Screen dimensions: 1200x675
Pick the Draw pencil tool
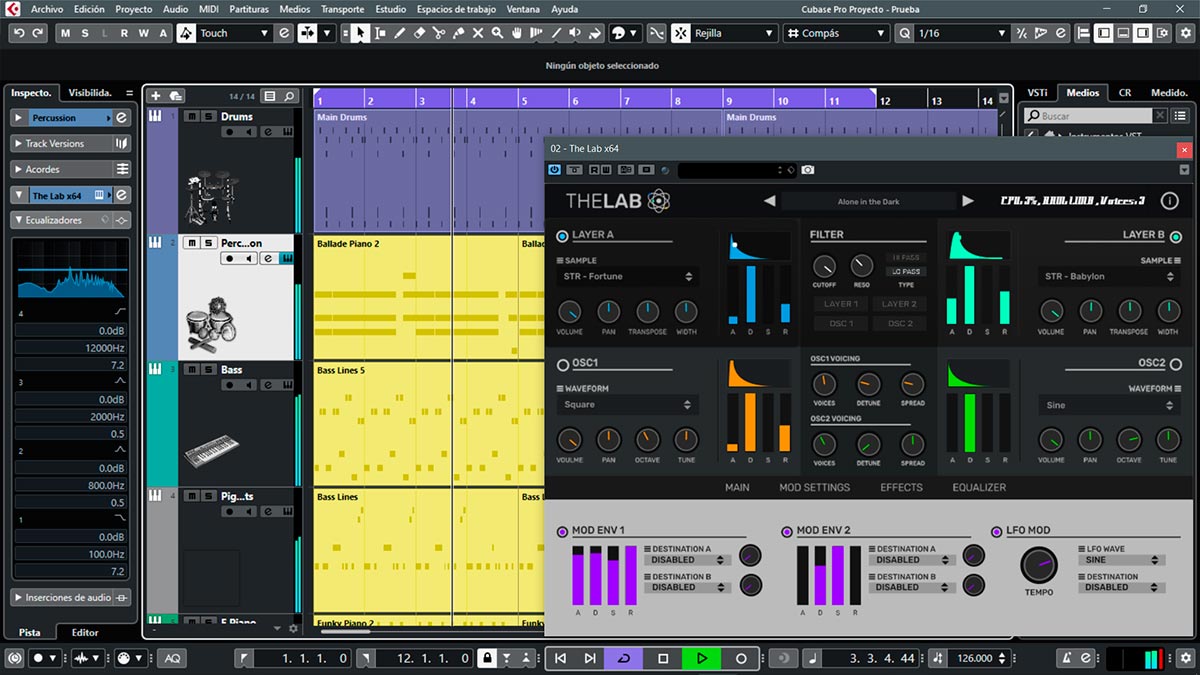[400, 33]
